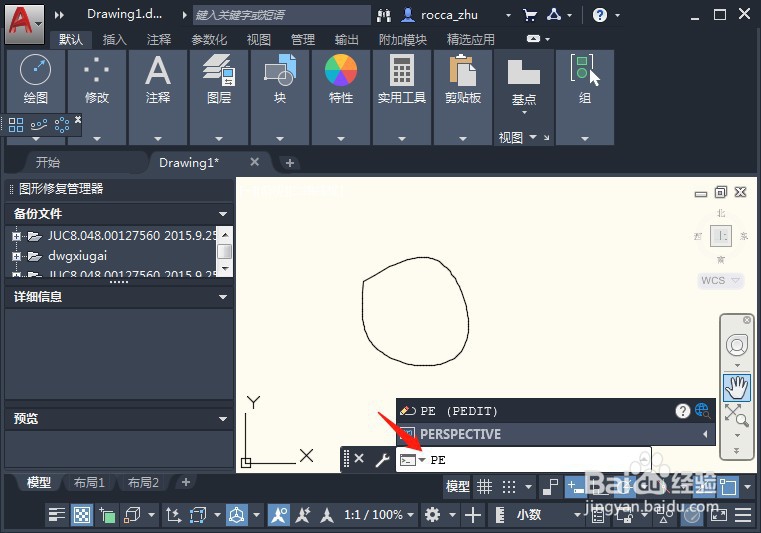Toggle 模型 model space button in status bar
Screen dimensions: 761x533
[458, 486]
